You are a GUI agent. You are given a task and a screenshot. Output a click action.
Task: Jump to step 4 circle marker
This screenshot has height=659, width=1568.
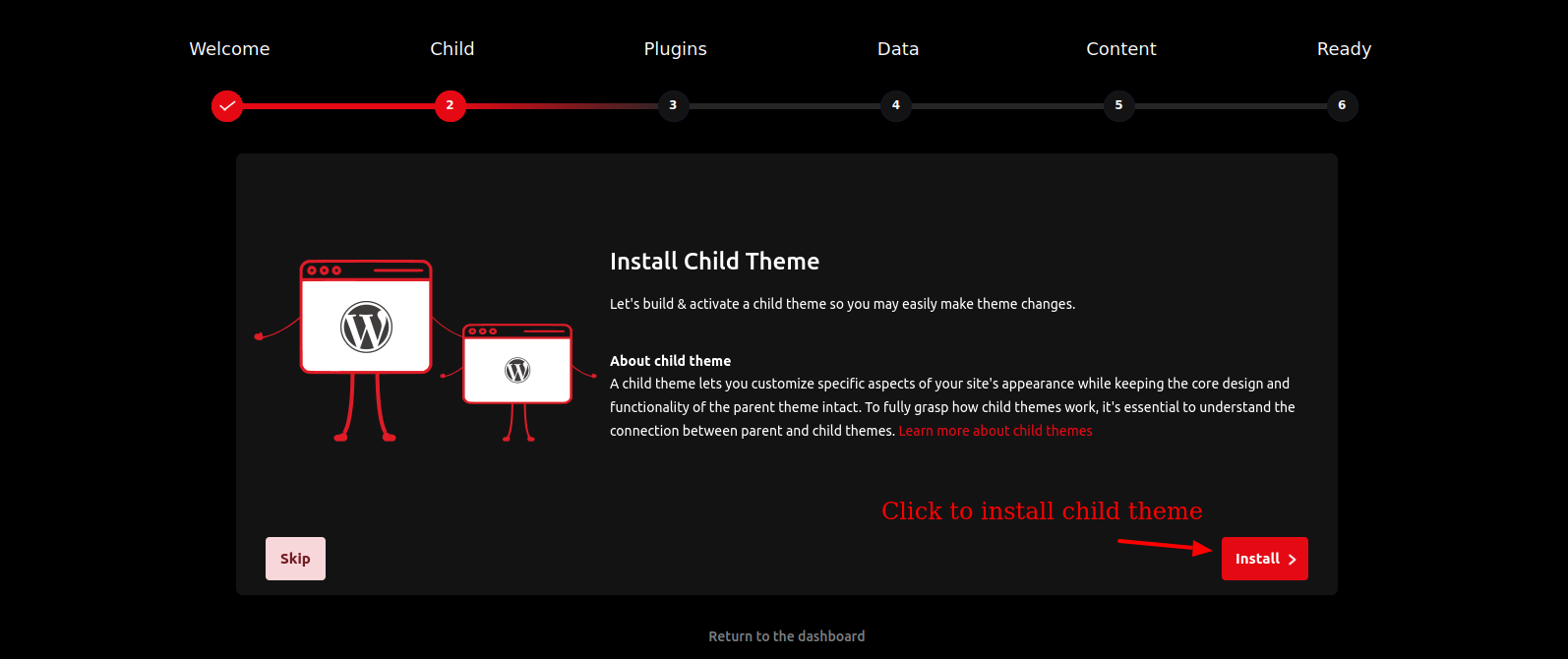coord(896,105)
